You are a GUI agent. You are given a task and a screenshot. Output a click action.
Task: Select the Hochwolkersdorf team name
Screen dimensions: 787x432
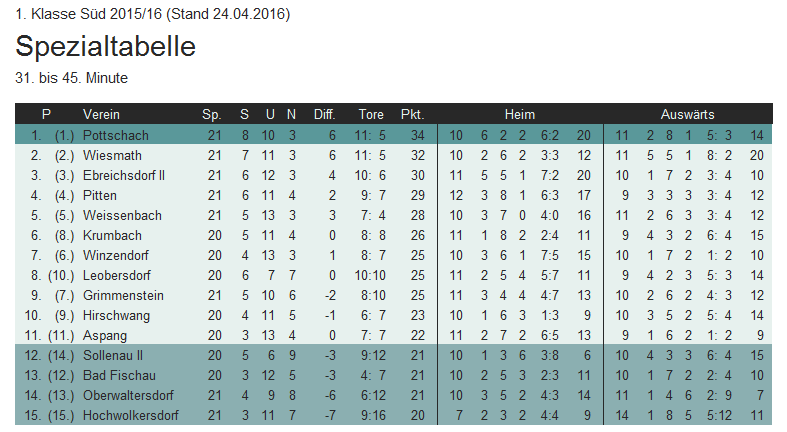[131, 415]
